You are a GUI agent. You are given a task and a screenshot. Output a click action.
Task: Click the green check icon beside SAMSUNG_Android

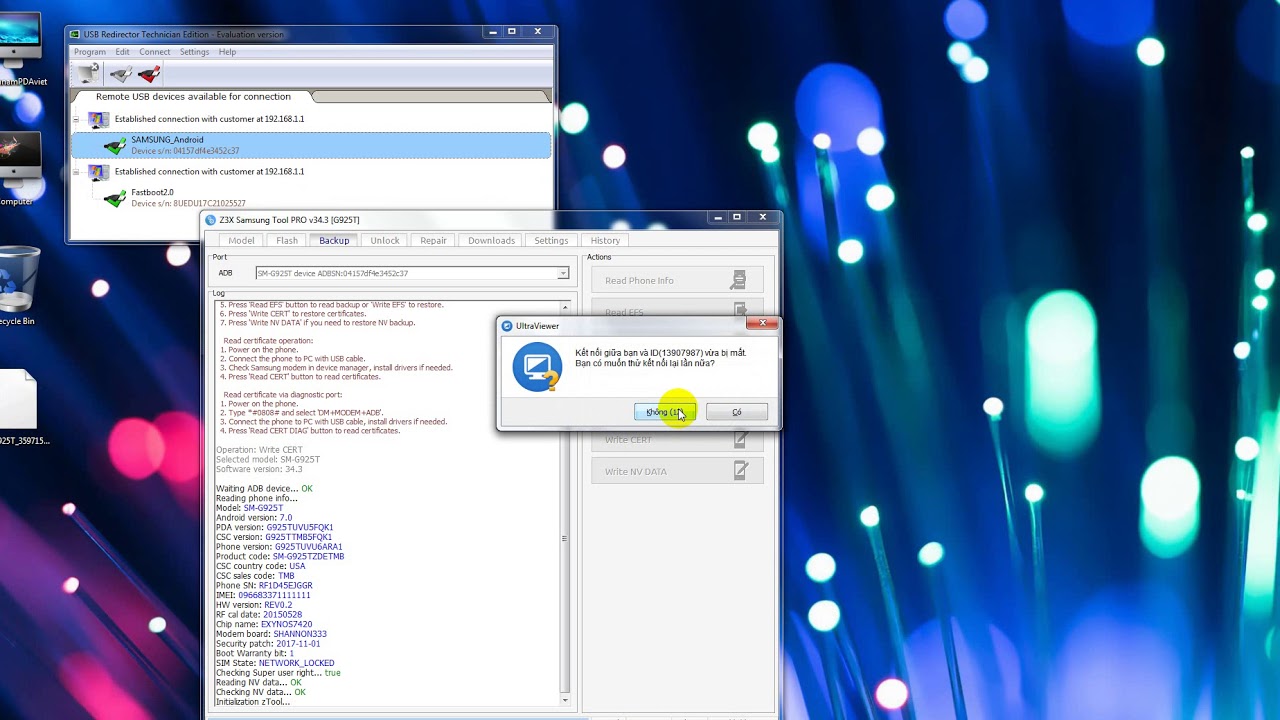(115, 147)
